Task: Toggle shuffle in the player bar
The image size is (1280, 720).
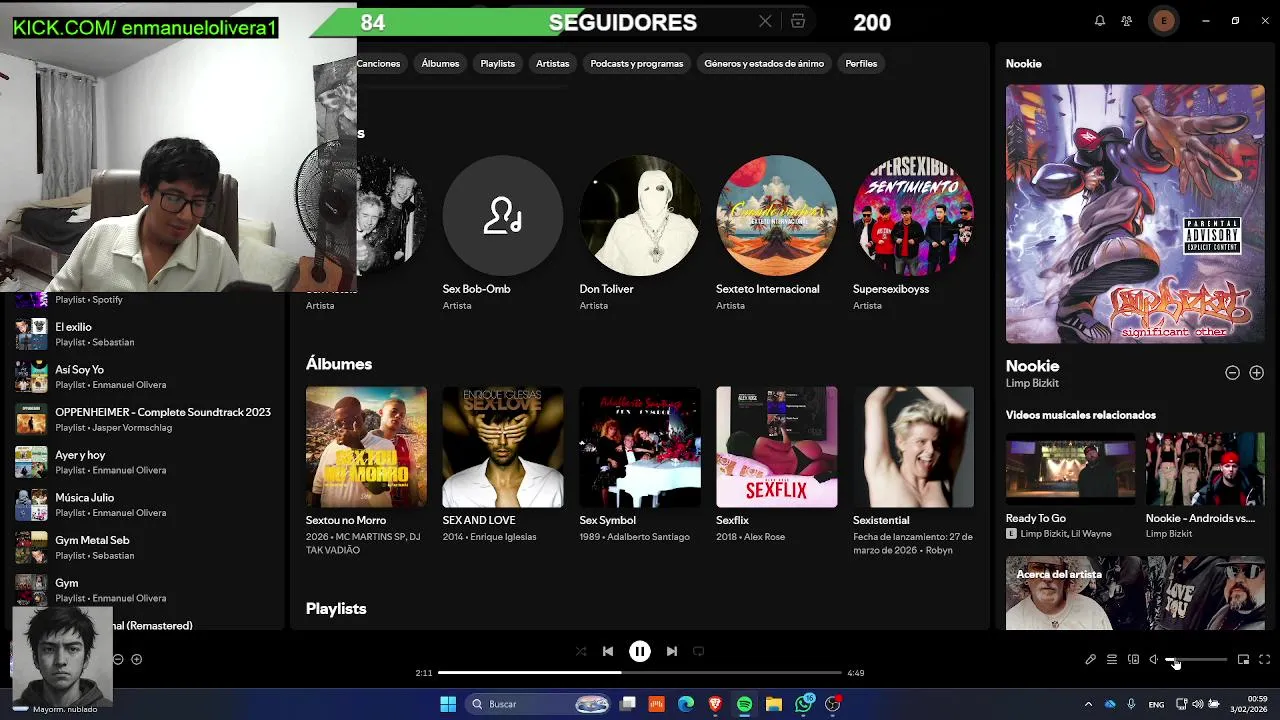Action: coord(581,651)
